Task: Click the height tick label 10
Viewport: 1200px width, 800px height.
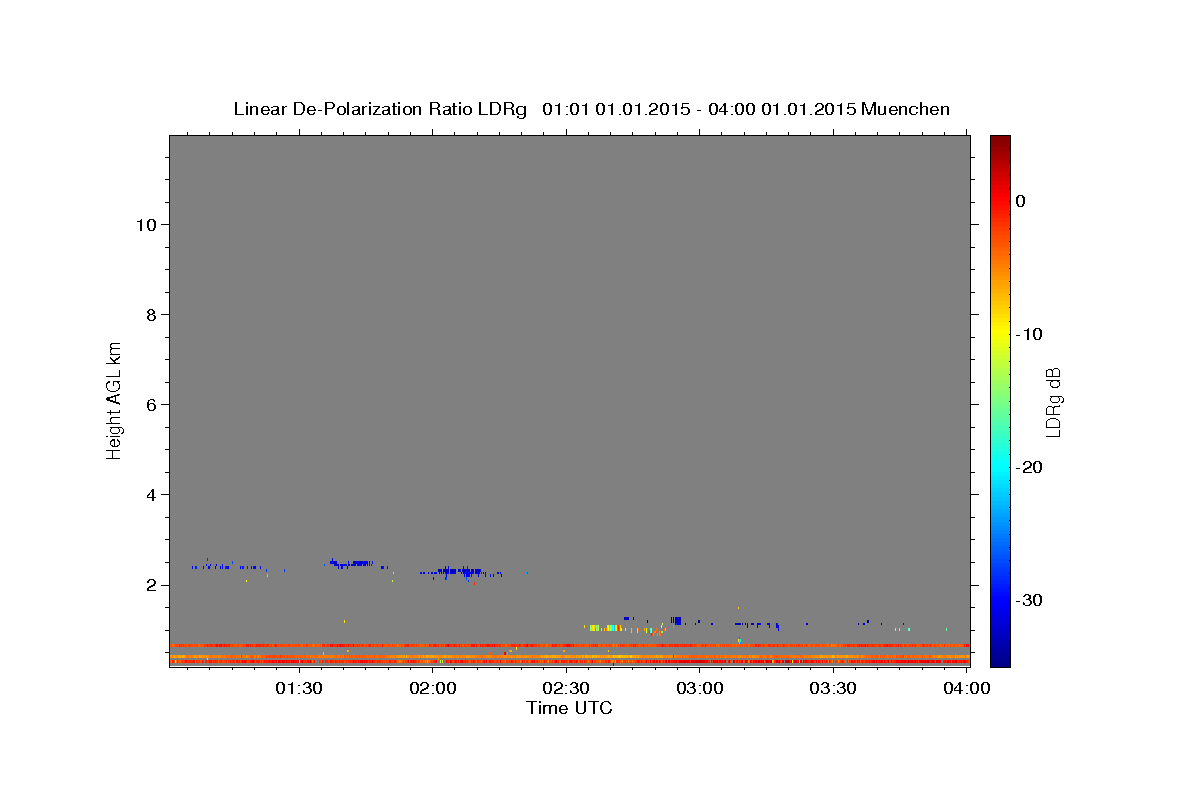Action: [145, 225]
